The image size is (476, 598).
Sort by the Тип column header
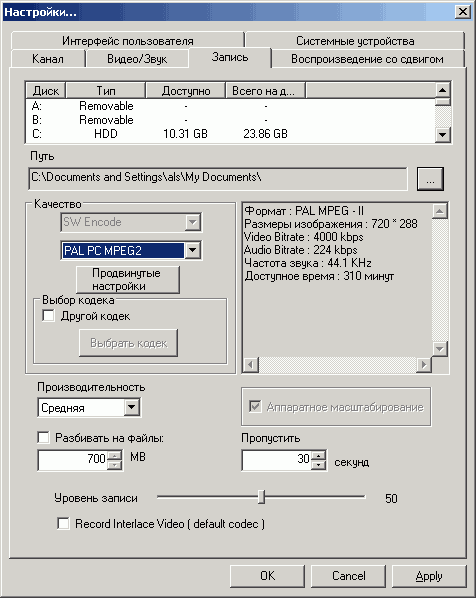106,91
